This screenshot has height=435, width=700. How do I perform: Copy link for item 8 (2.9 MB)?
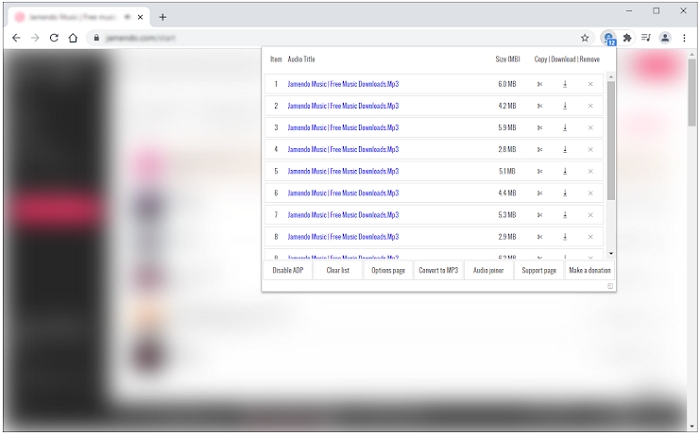[540, 237]
